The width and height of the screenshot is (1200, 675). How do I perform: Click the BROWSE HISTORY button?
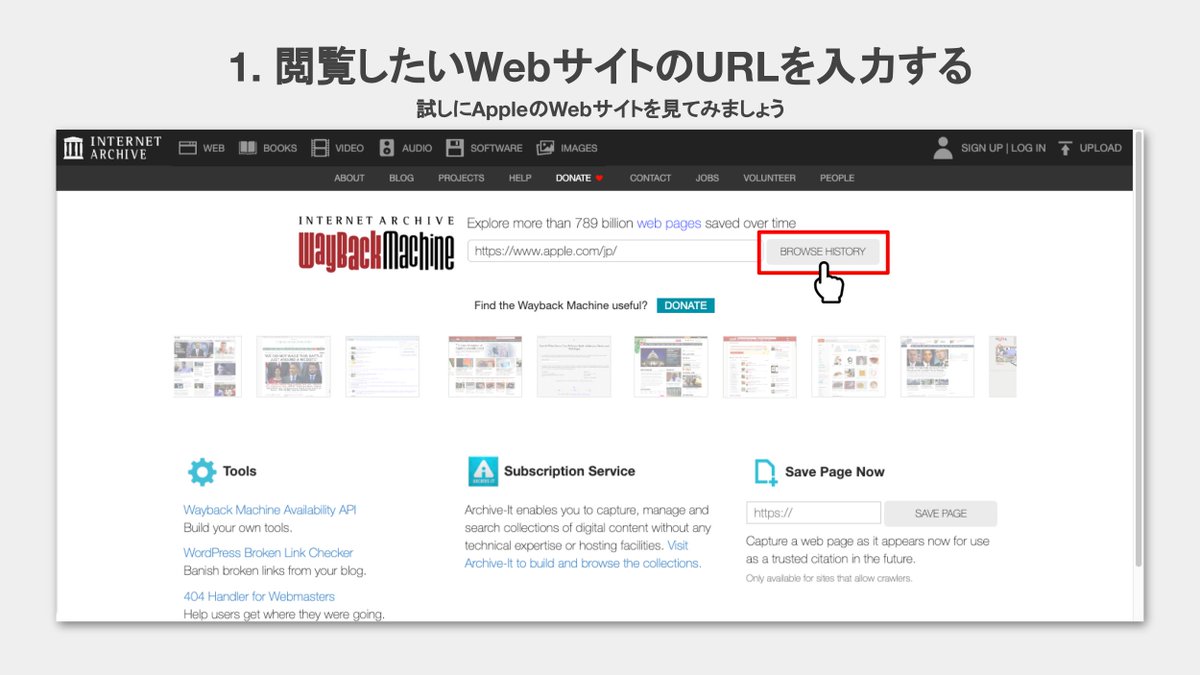pyautogui.click(x=823, y=251)
